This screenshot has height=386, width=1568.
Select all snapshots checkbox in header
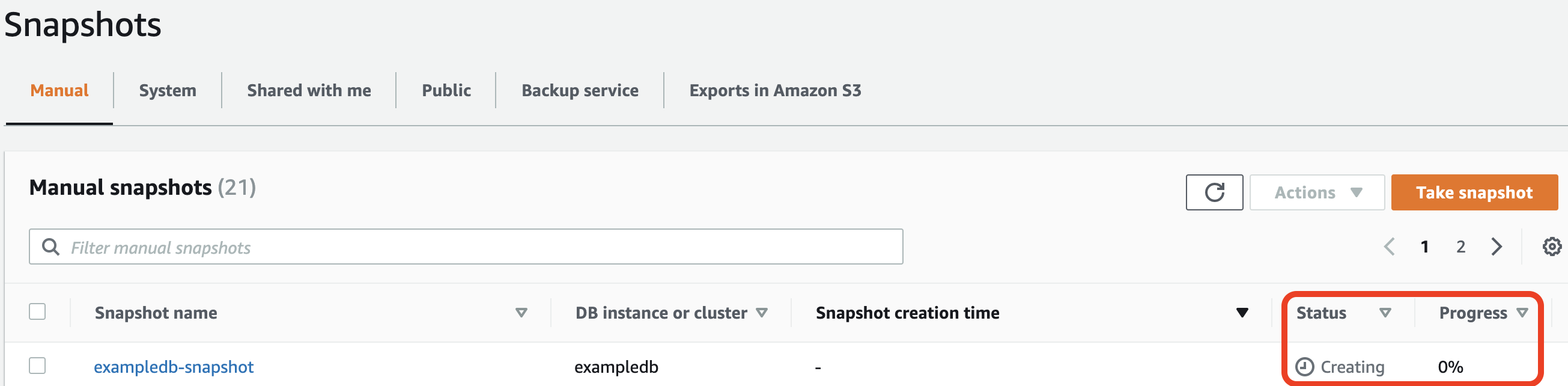tap(37, 311)
